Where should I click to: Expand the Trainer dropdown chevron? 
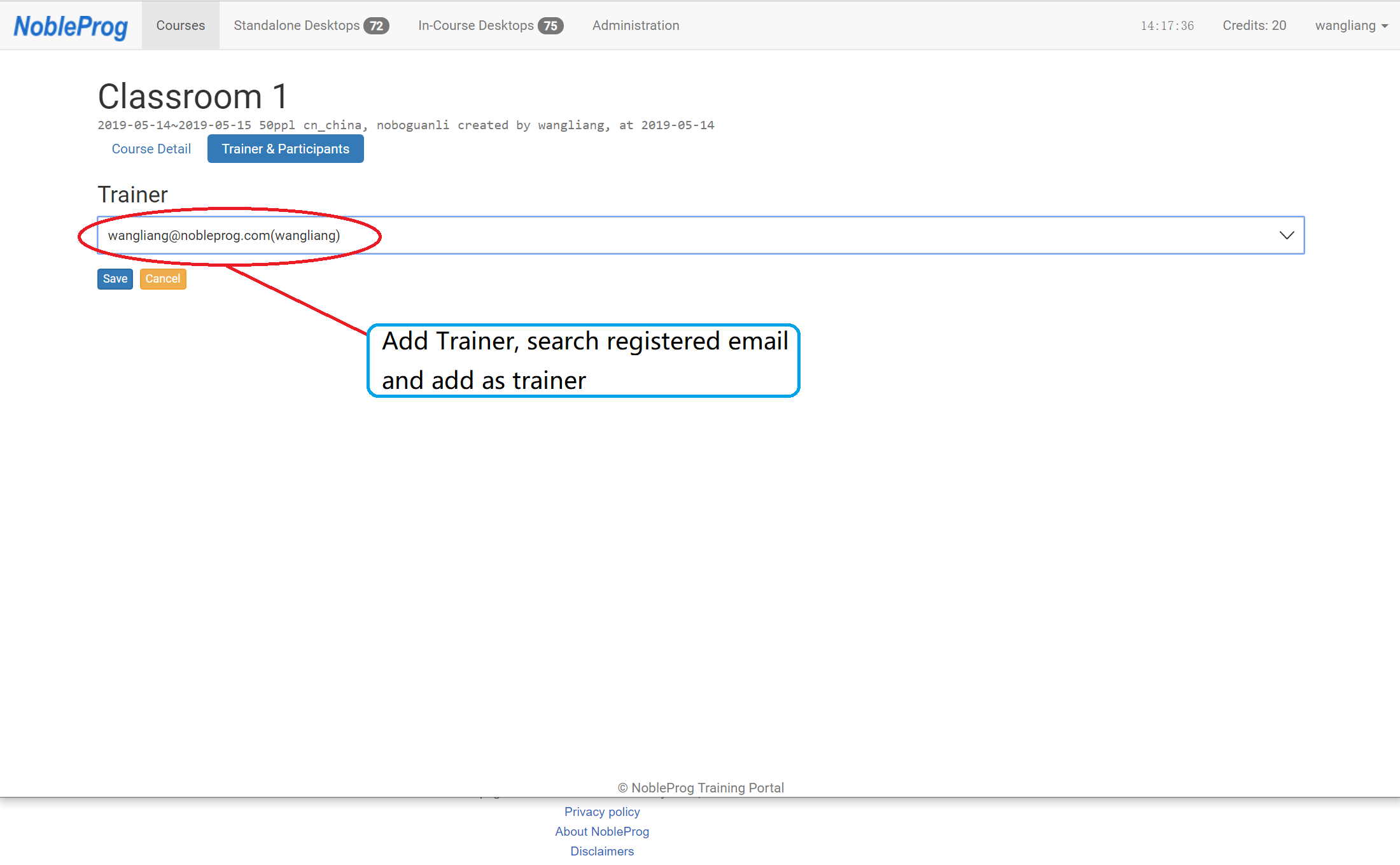(1286, 236)
